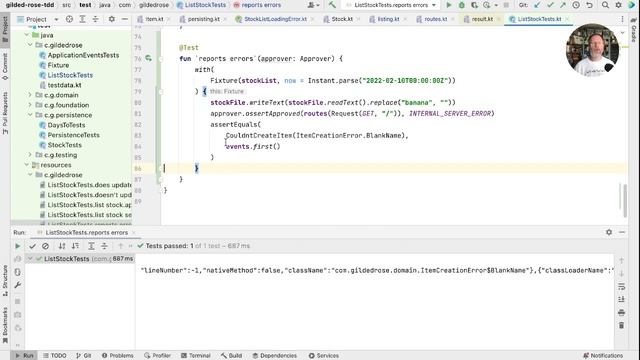Screen dimensions: 640x360
Task: Click the Build project hammer icon
Action: point(332,5)
